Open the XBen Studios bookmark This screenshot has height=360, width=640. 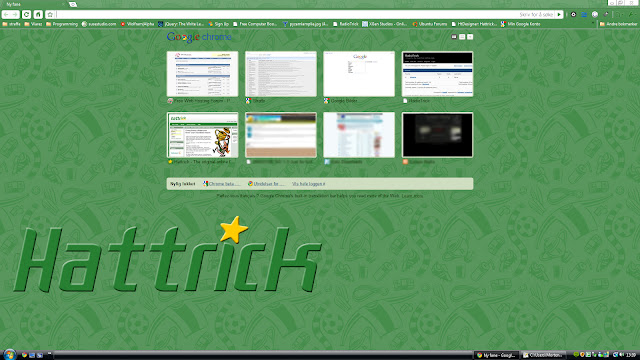tap(385, 24)
